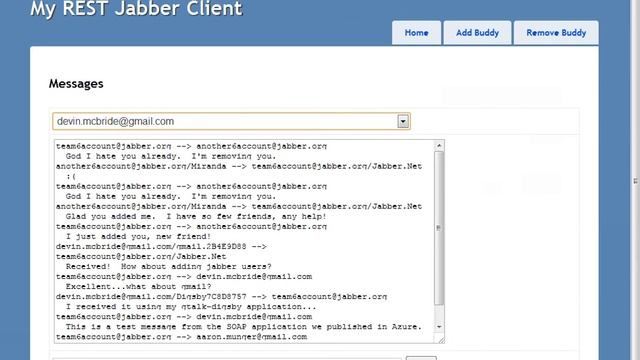Click the line 'Glad you added me. I have so few friends'
Image resolution: width=640 pixels, height=360 pixels.
point(196,216)
